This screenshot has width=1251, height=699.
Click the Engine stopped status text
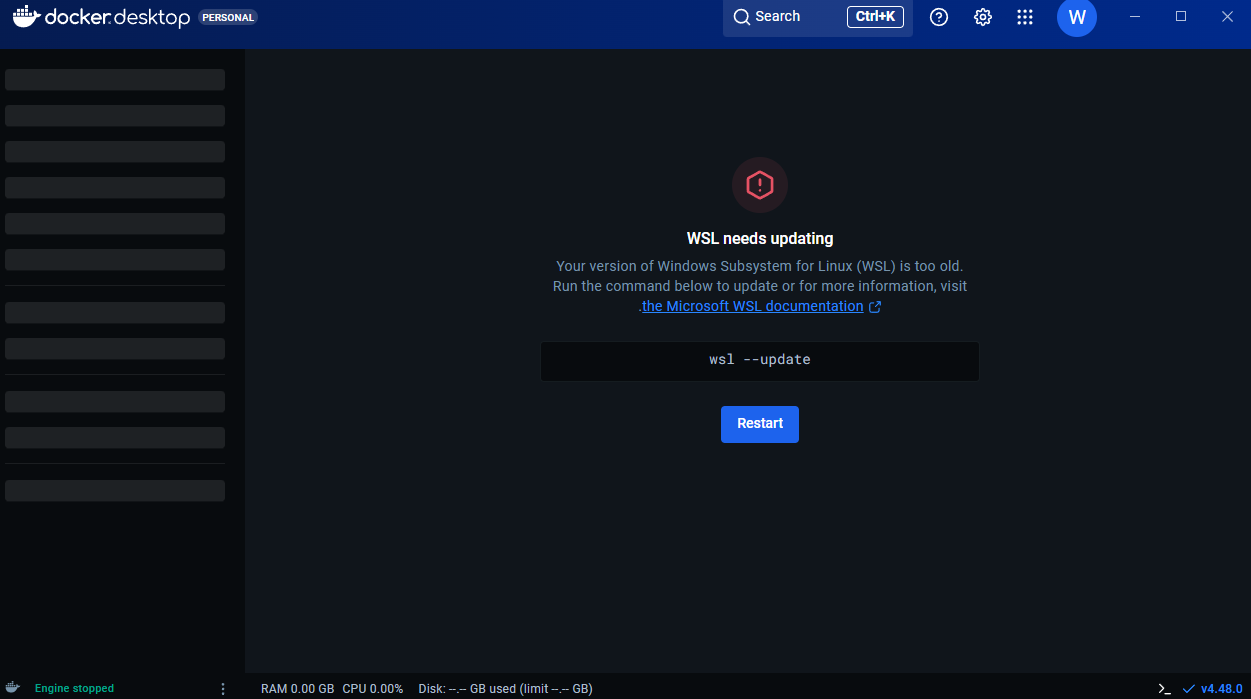74,688
